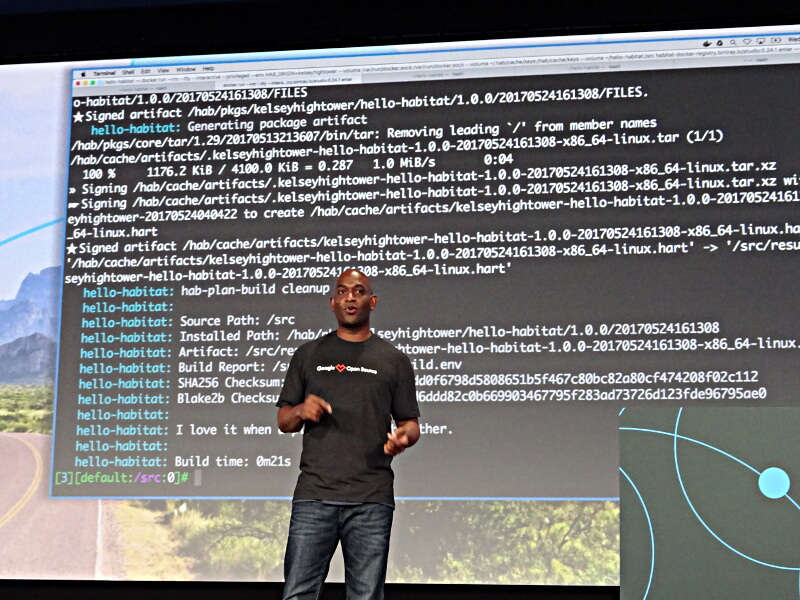Open the Help menu
Viewport: 800px width, 600px height.
208,68
